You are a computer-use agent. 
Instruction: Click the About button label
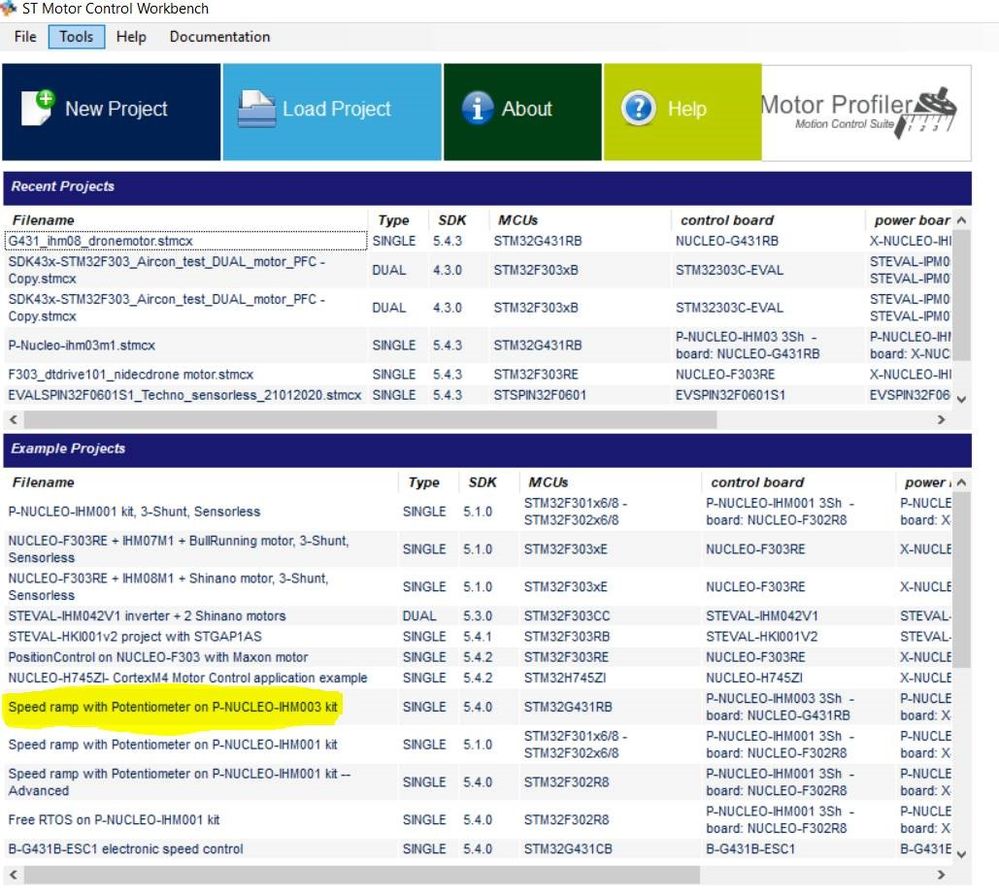[527, 109]
